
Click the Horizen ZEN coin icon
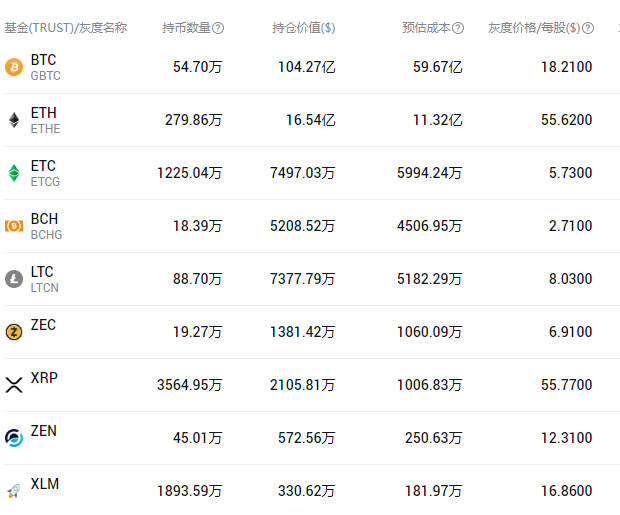pos(14,437)
